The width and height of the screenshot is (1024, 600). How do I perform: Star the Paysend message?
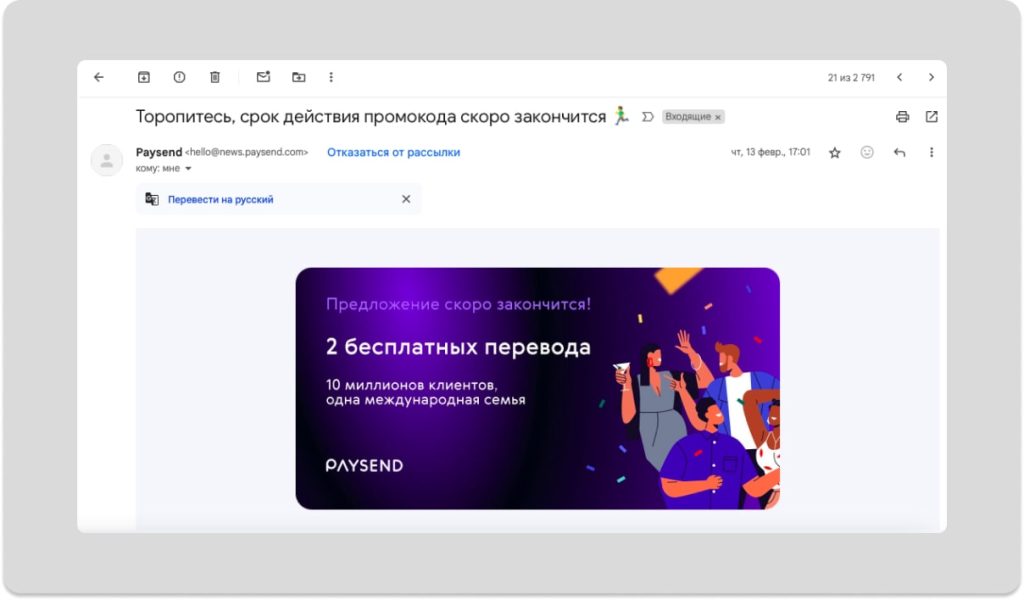tap(835, 153)
